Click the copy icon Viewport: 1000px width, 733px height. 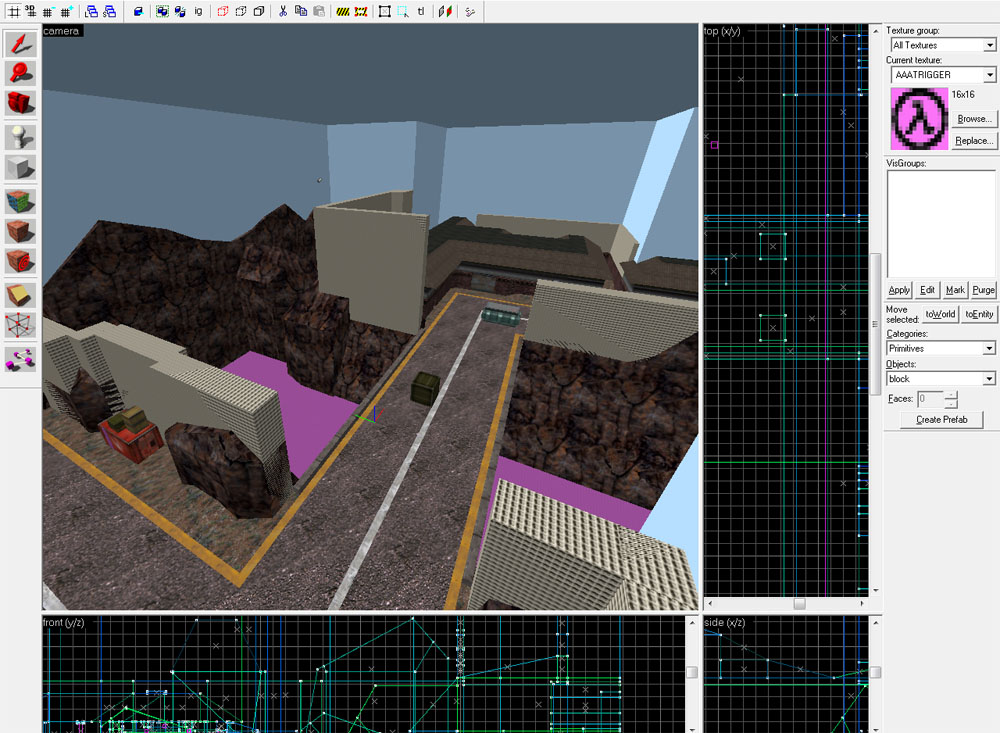point(301,11)
